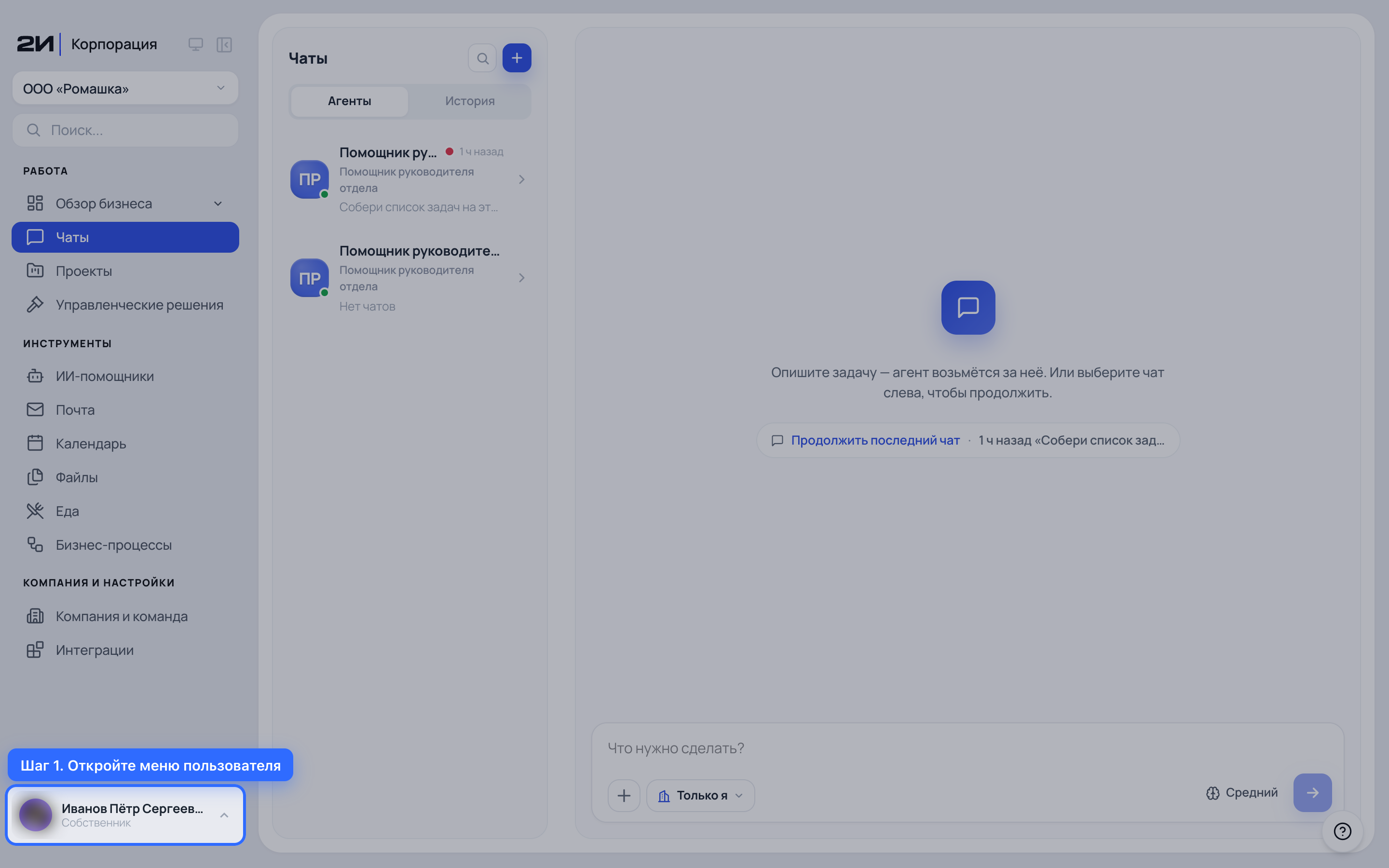The image size is (1389, 868).
Task: Click the monitor icon next to Корпорация
Action: (196, 44)
